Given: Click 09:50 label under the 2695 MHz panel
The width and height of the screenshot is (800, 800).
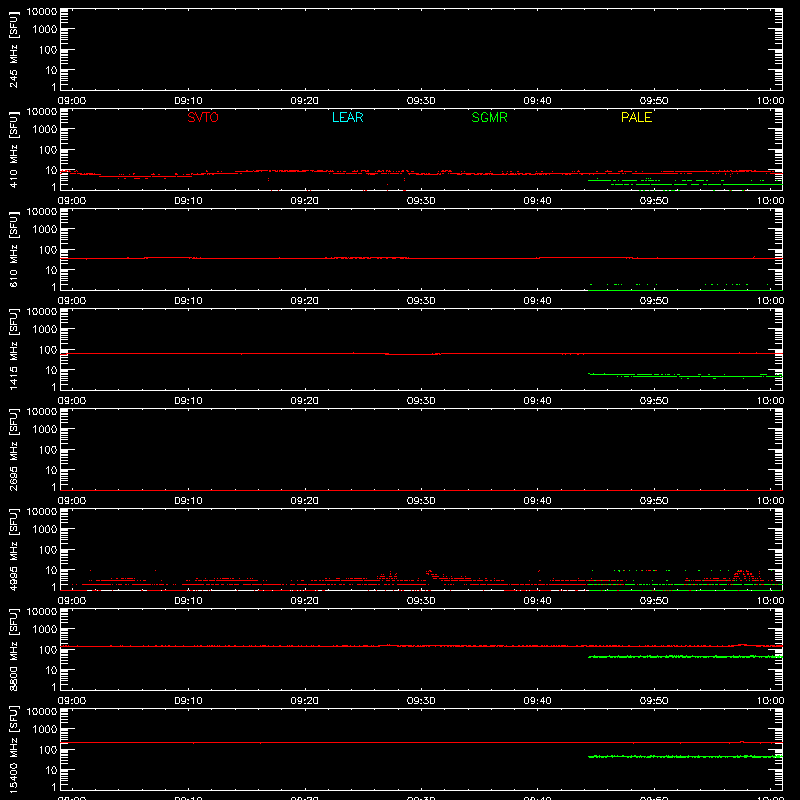Looking at the screenshot, I should click(654, 501).
